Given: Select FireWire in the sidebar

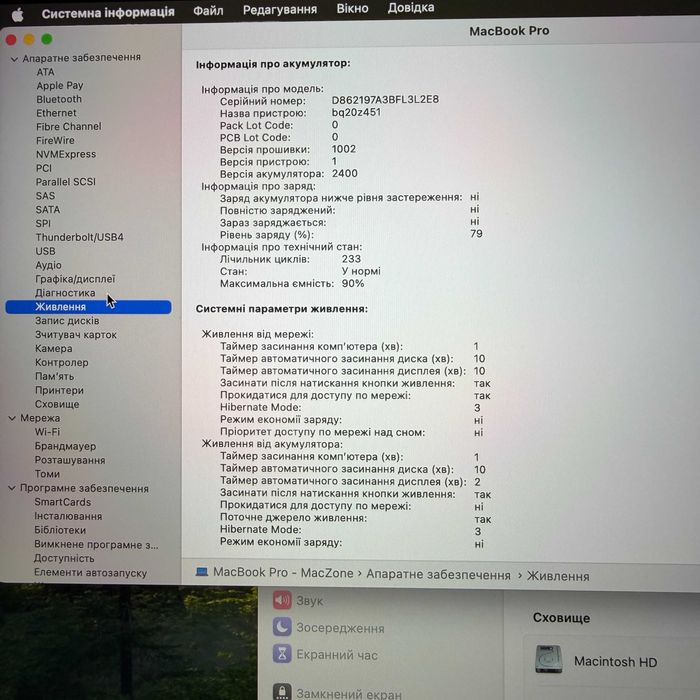Looking at the screenshot, I should point(55,141).
